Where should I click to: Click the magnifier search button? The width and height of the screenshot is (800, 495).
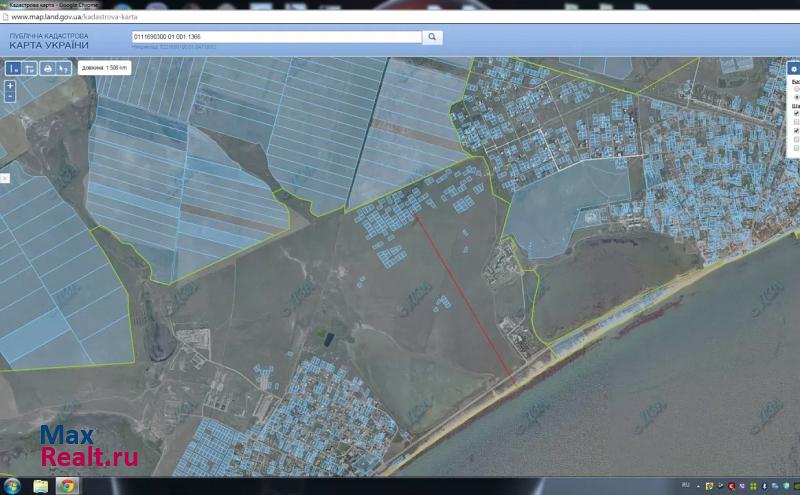pos(432,37)
